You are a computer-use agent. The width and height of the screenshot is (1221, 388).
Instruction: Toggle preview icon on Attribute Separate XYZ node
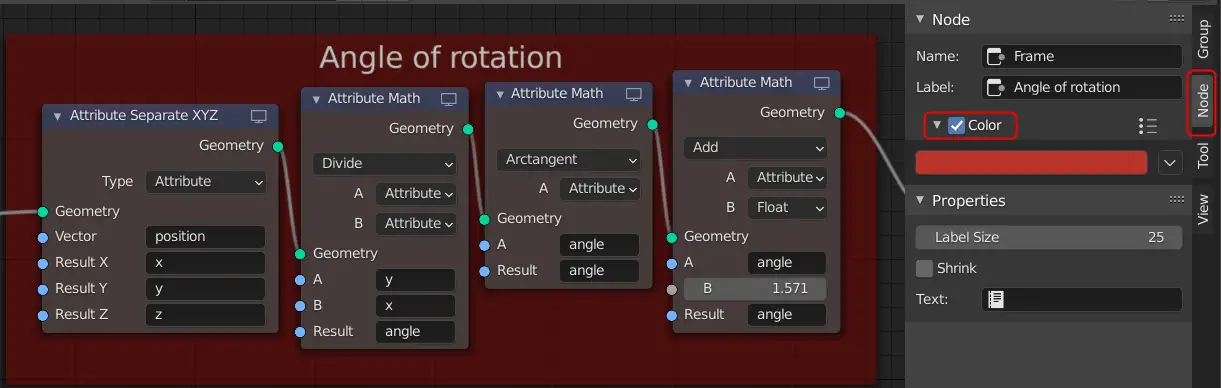point(259,116)
